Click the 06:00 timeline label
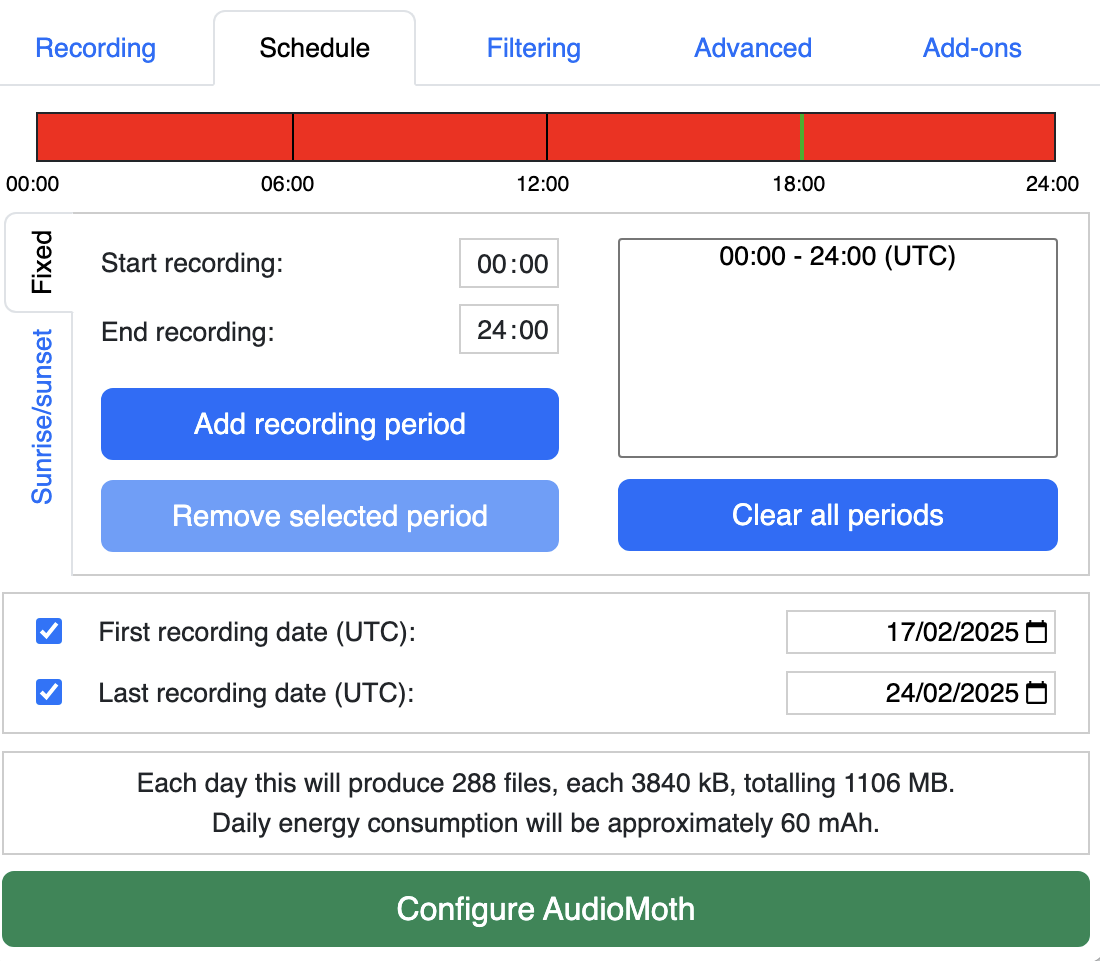The image size is (1100, 961). 288,184
